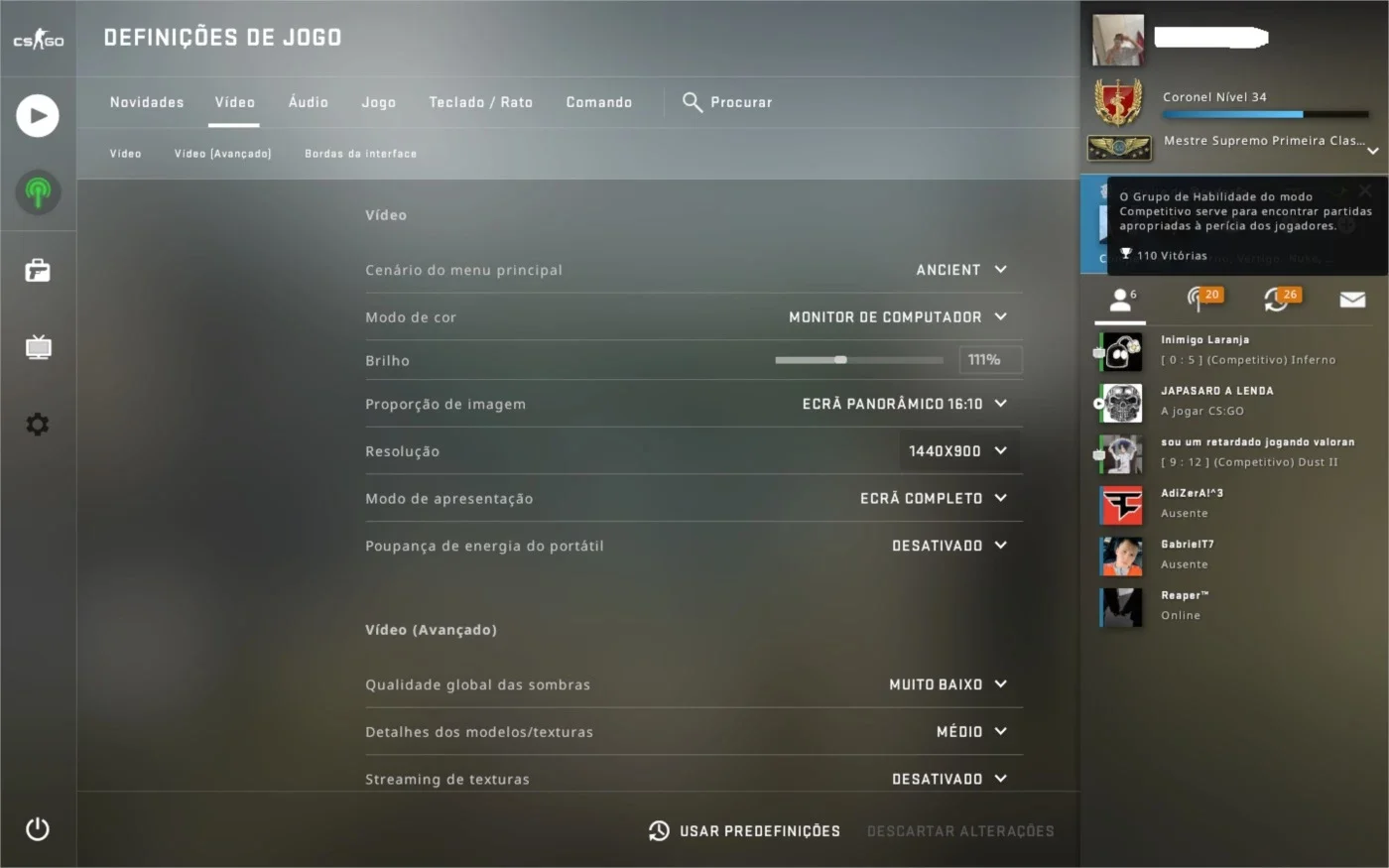
Task: Switch to the Áudio tab
Action: tap(308, 102)
